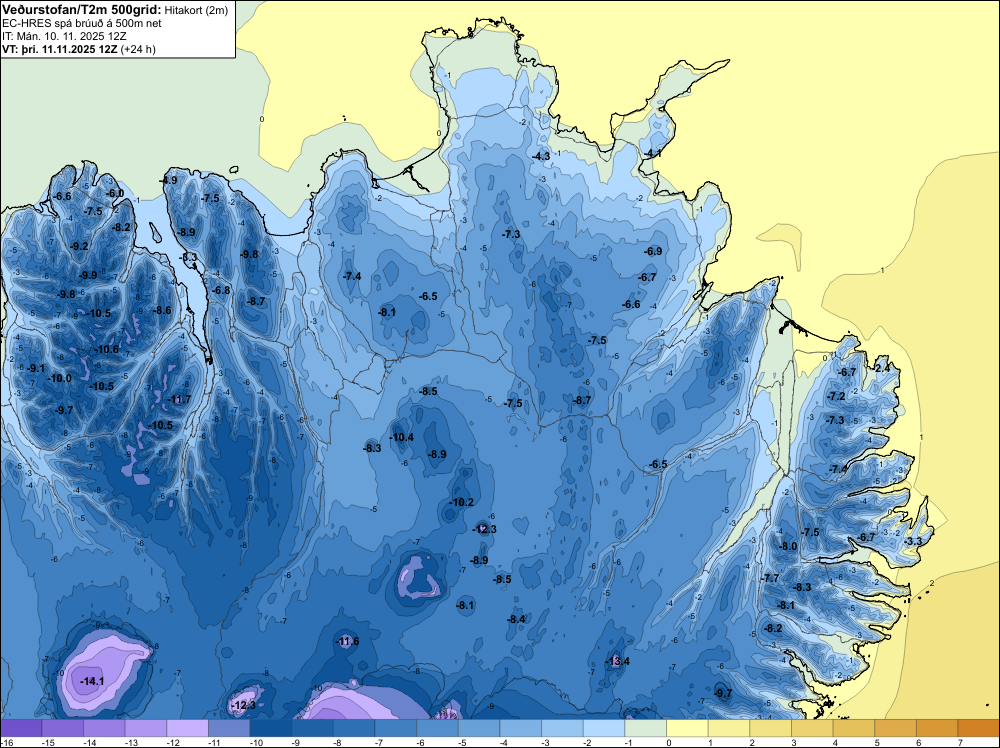
Task: Click the -8.4 temperature label
Action: (517, 619)
